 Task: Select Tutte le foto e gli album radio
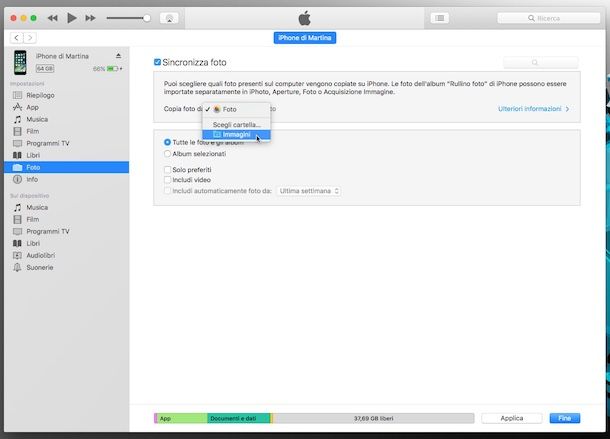tap(167, 142)
